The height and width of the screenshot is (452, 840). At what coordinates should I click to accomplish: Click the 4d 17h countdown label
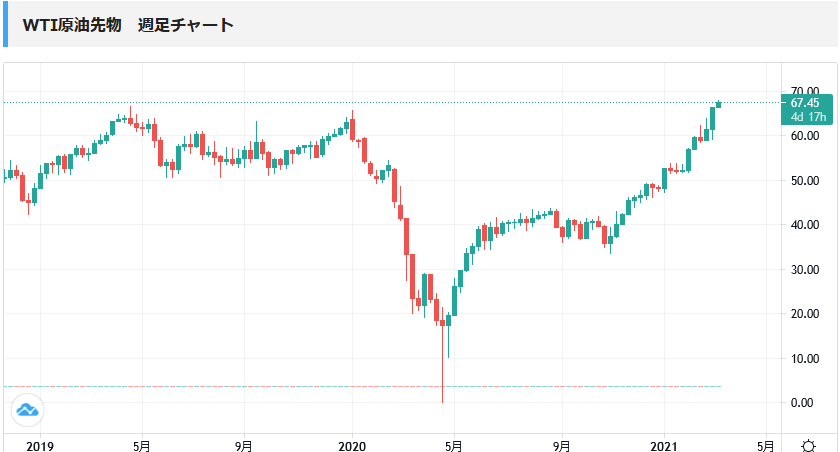(805, 116)
